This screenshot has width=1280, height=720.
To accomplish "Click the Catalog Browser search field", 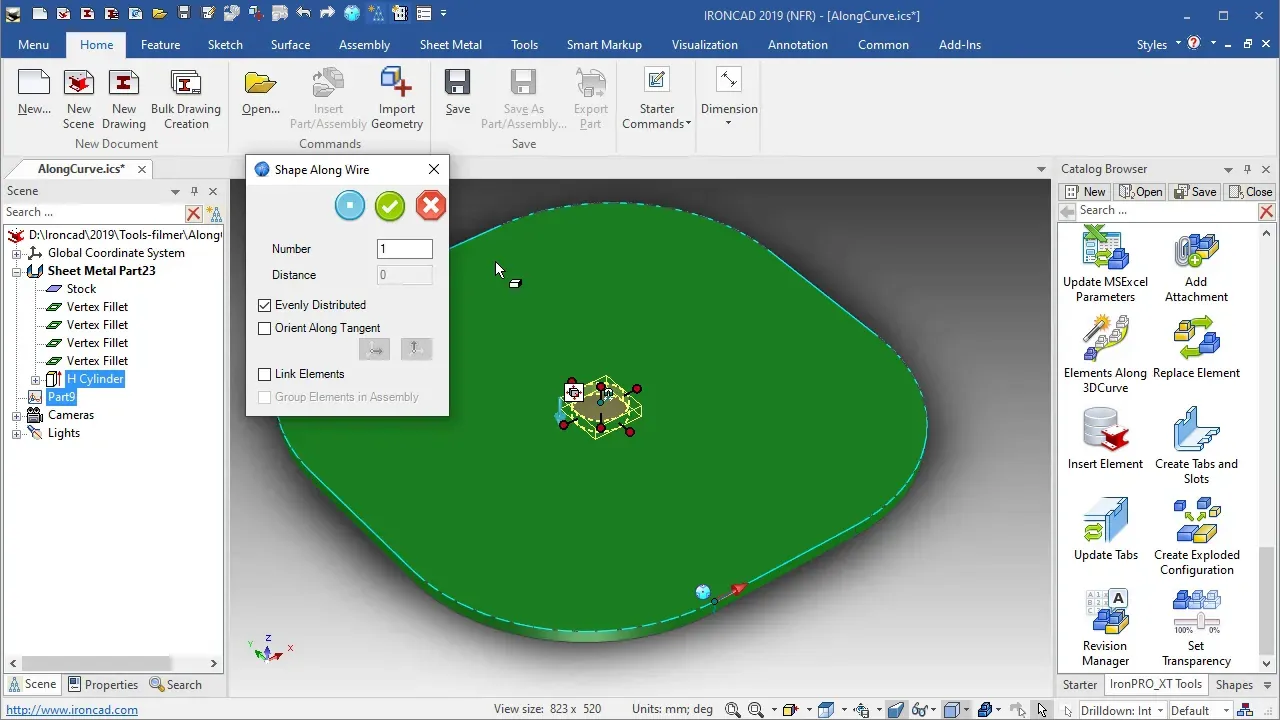I will click(x=1167, y=211).
